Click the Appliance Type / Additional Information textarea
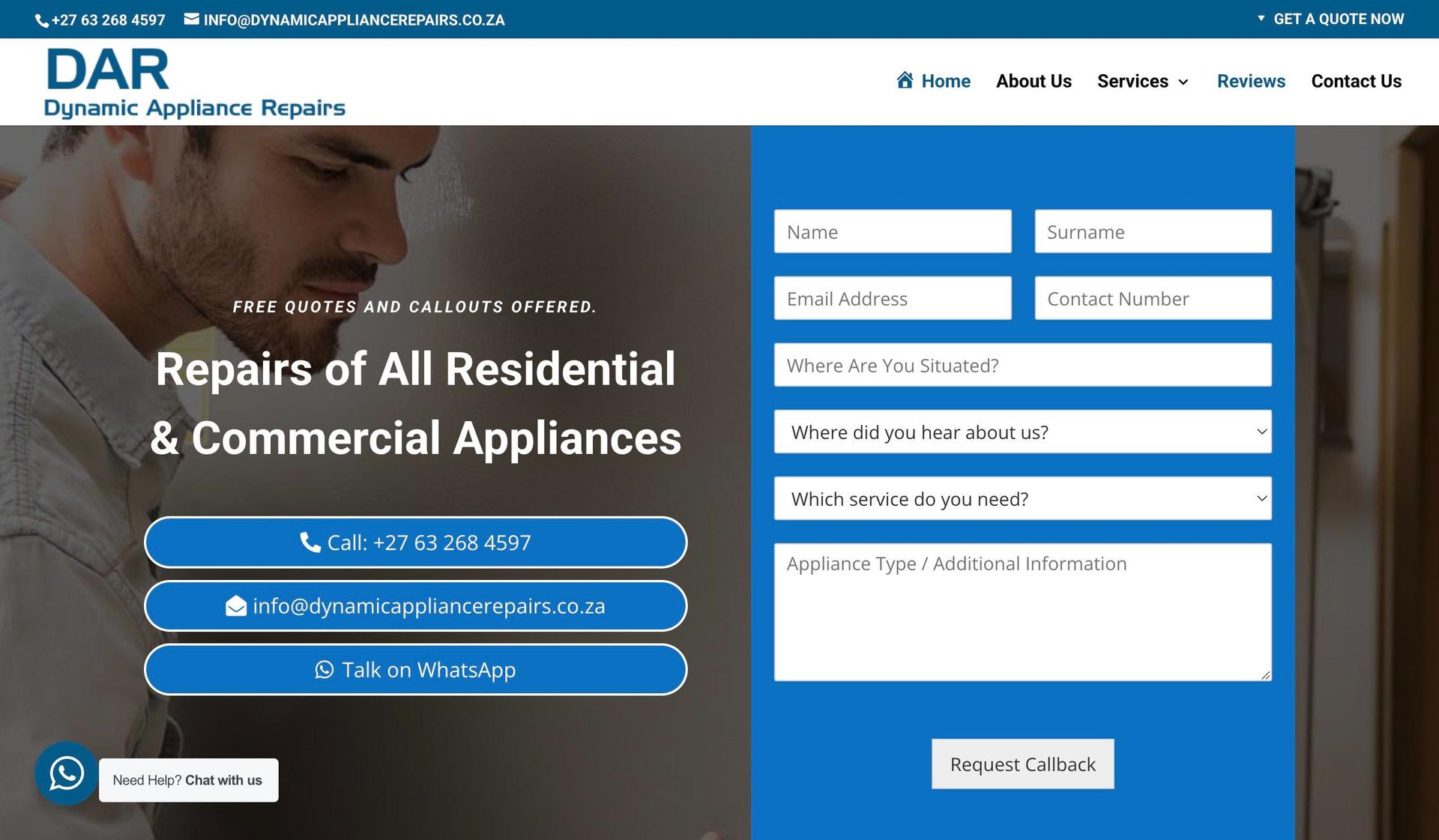Image resolution: width=1439 pixels, height=840 pixels. point(1023,612)
